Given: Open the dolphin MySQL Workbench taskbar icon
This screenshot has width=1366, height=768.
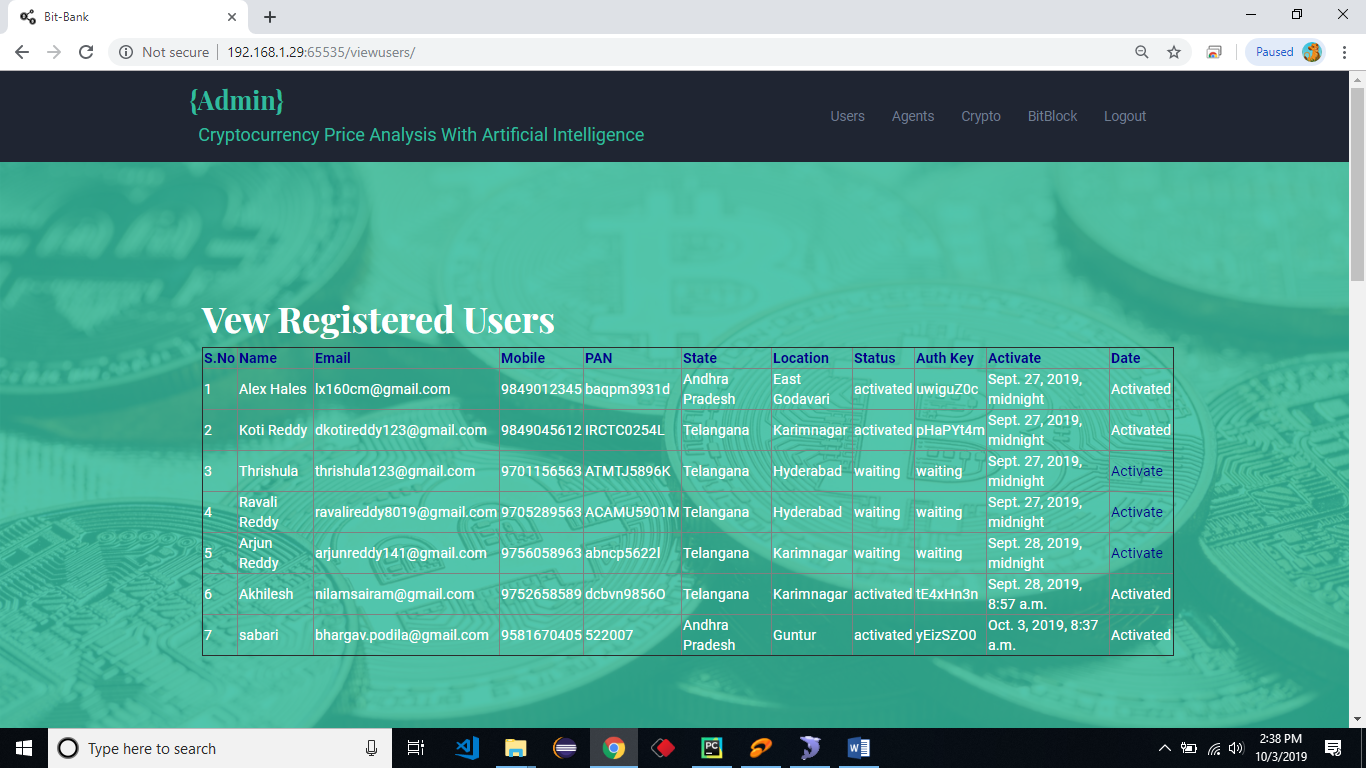Looking at the screenshot, I should tap(810, 748).
